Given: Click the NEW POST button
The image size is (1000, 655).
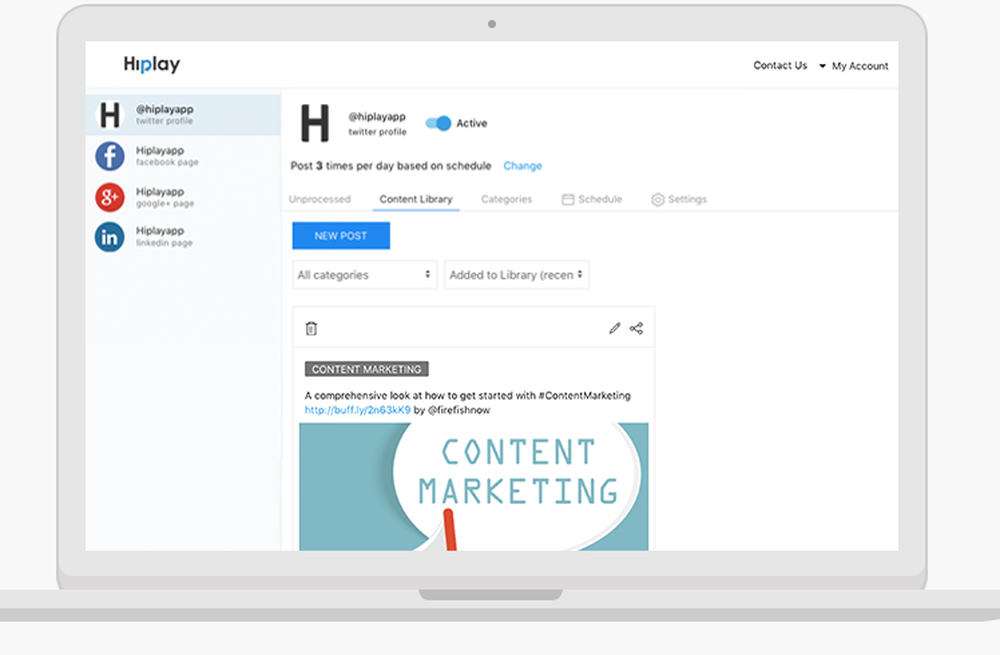Looking at the screenshot, I should (341, 235).
